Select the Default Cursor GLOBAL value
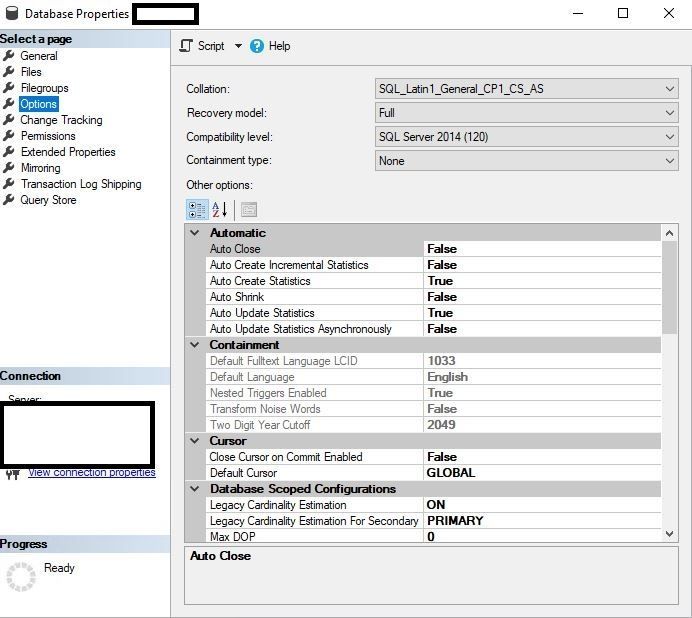The image size is (692, 618). (542, 473)
